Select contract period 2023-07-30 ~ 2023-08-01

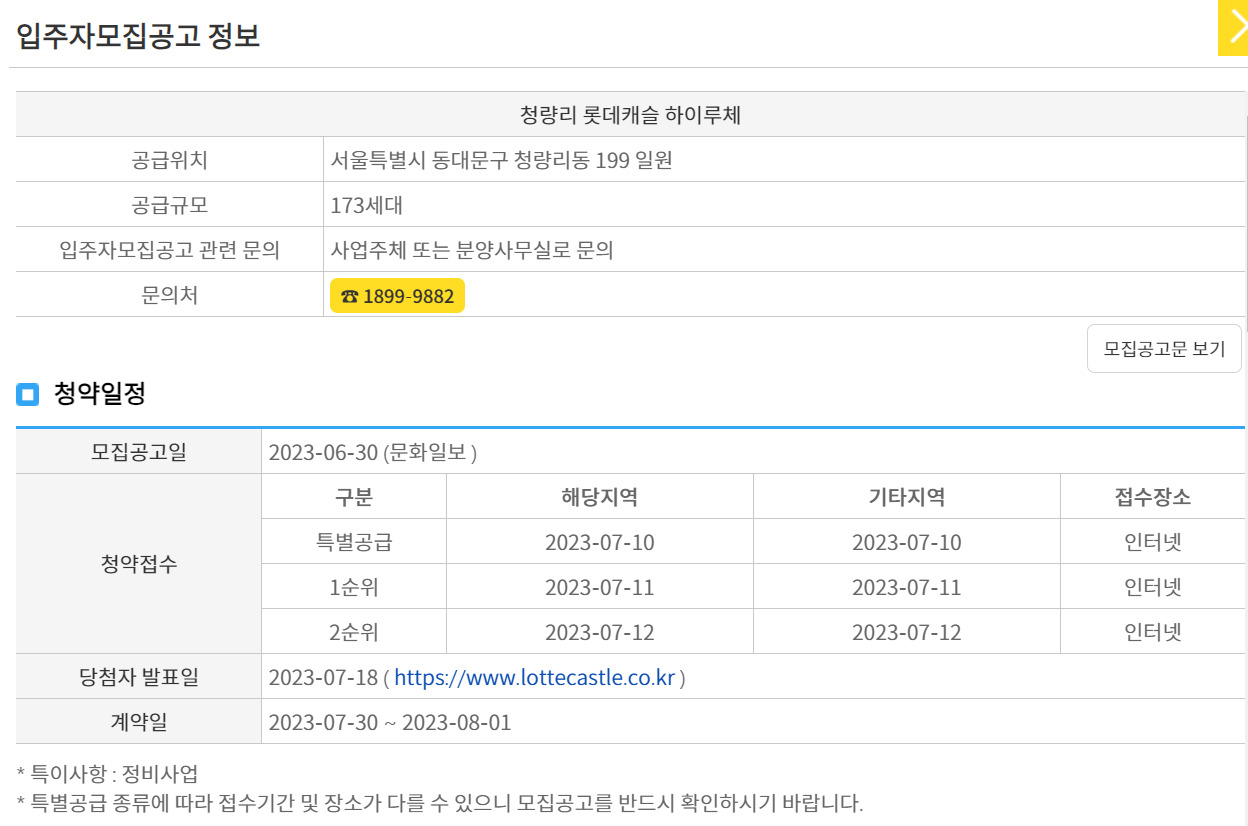[x=390, y=722]
